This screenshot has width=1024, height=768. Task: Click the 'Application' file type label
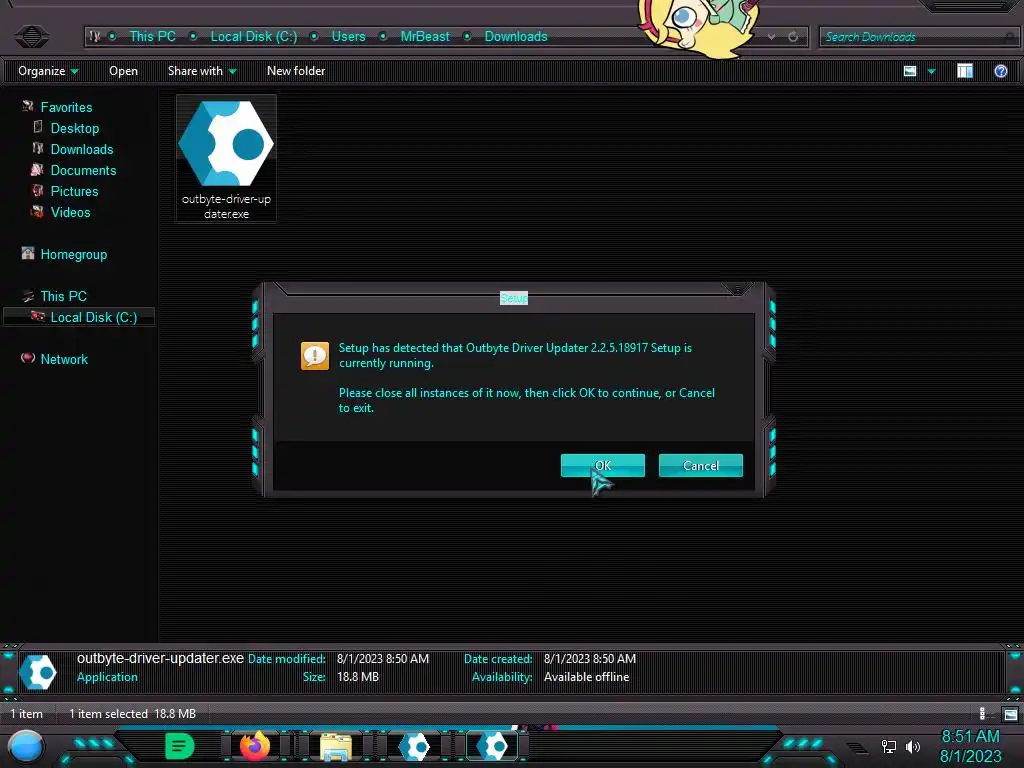pyautogui.click(x=107, y=677)
